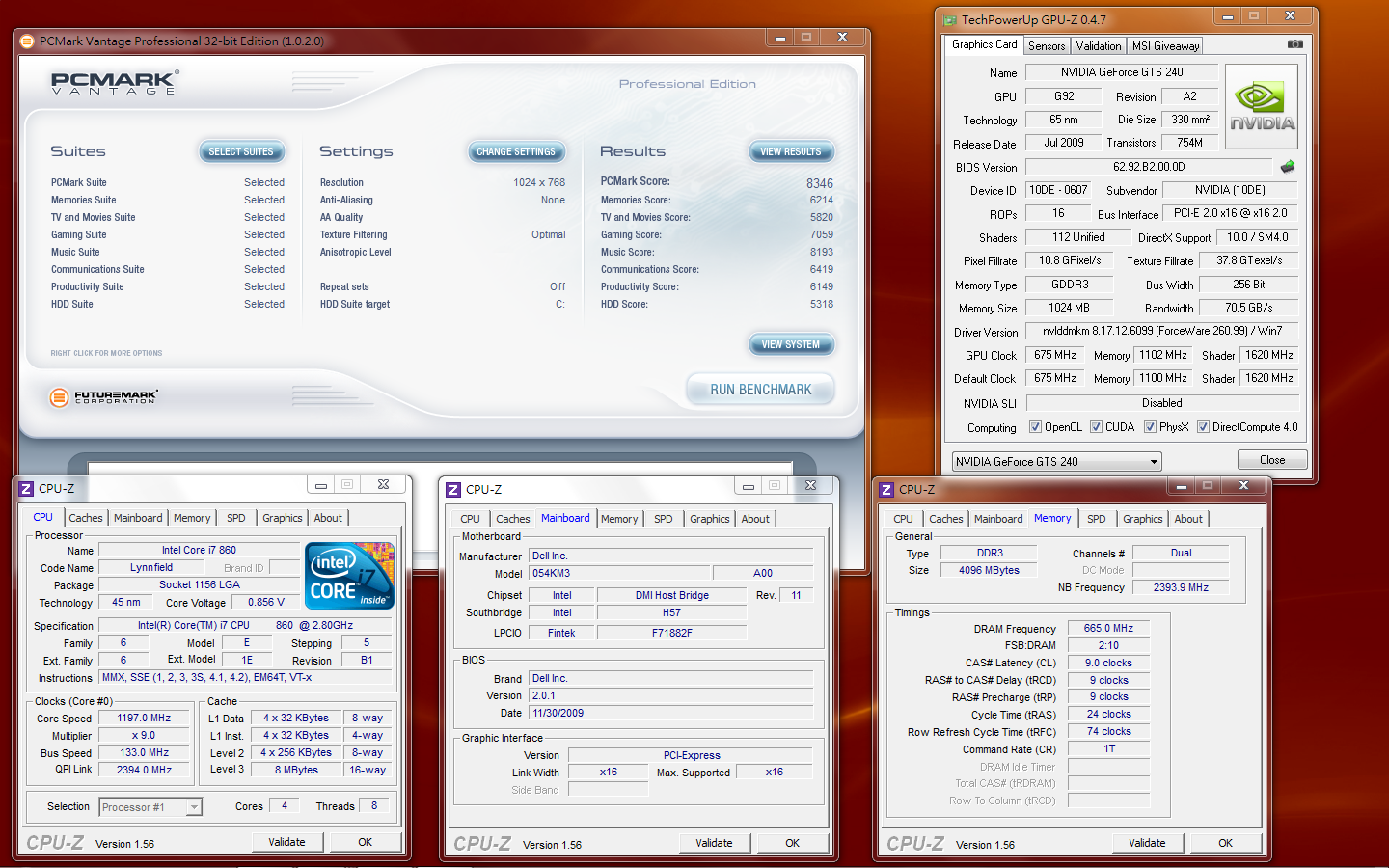The width and height of the screenshot is (1389, 868).
Task: Click the Intel Core i7 inside logo
Action: [349, 576]
